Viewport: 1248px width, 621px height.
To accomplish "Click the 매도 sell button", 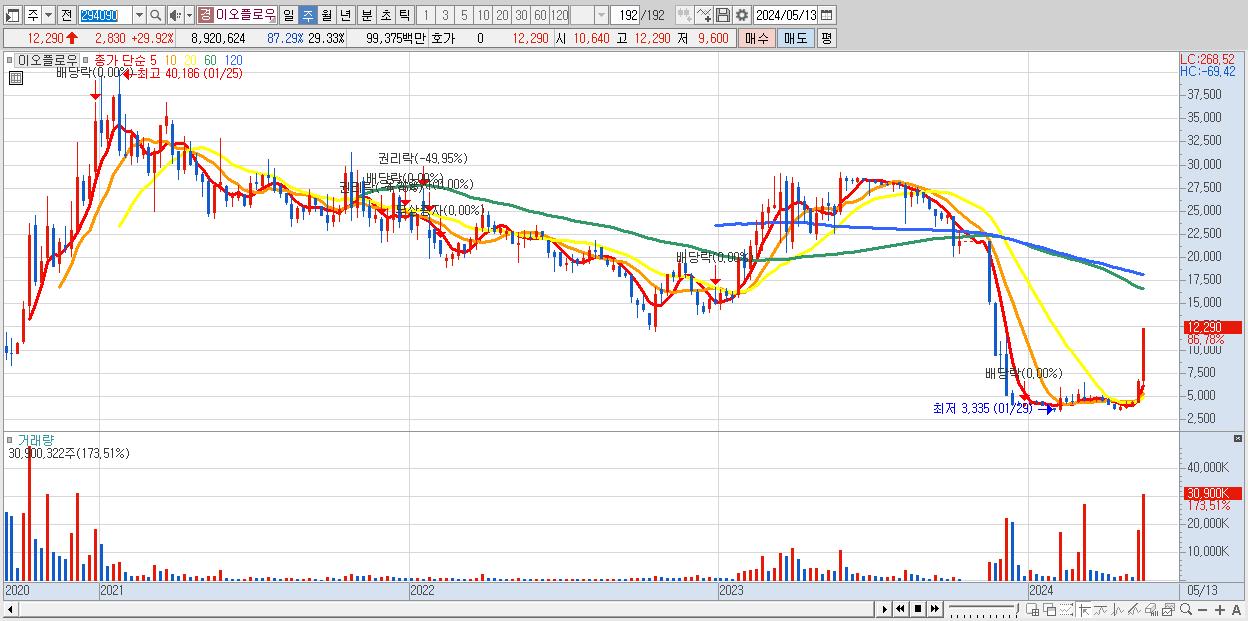I will tap(795, 38).
